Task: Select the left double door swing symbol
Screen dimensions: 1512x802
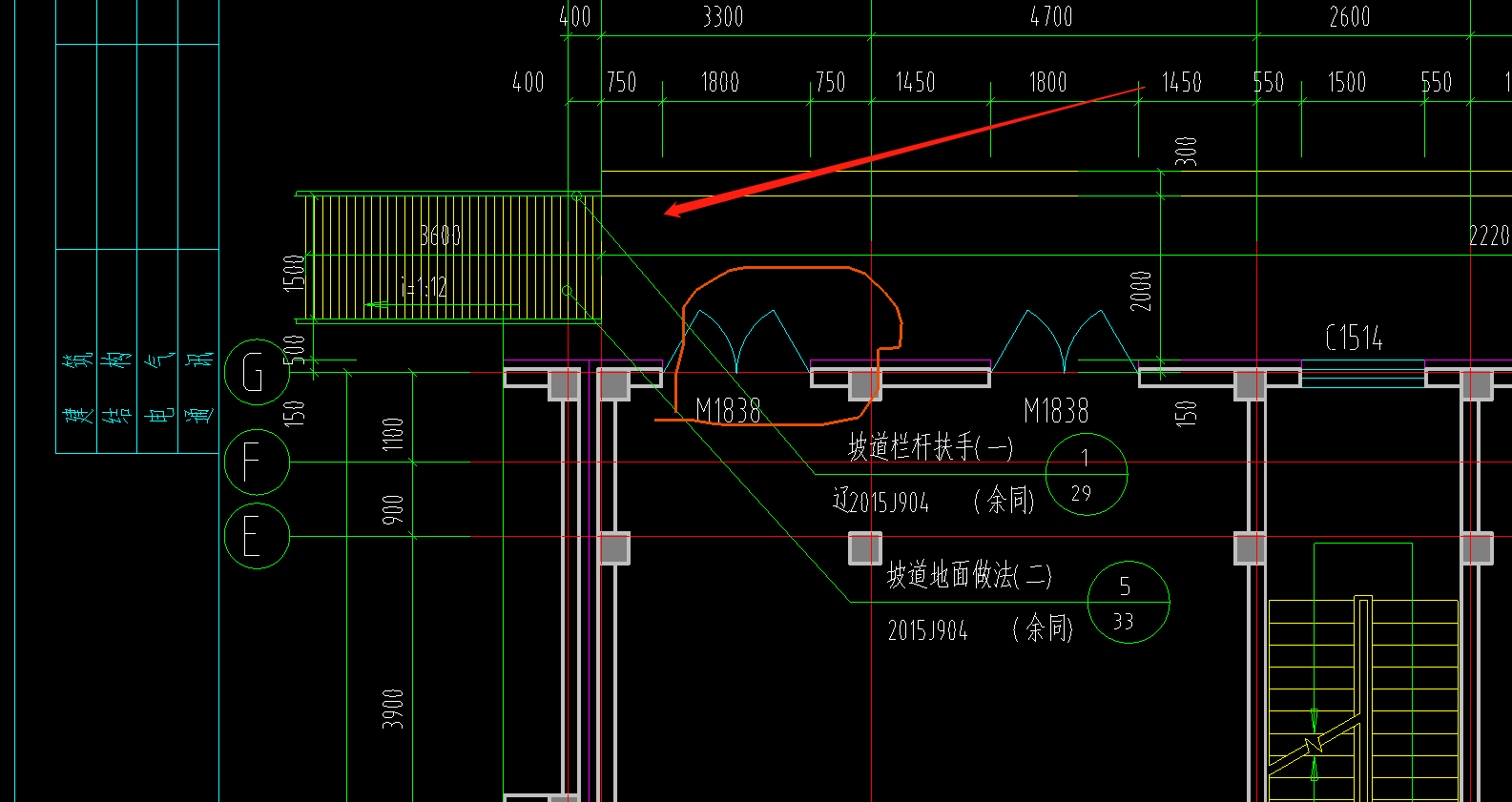Action: tap(736, 340)
